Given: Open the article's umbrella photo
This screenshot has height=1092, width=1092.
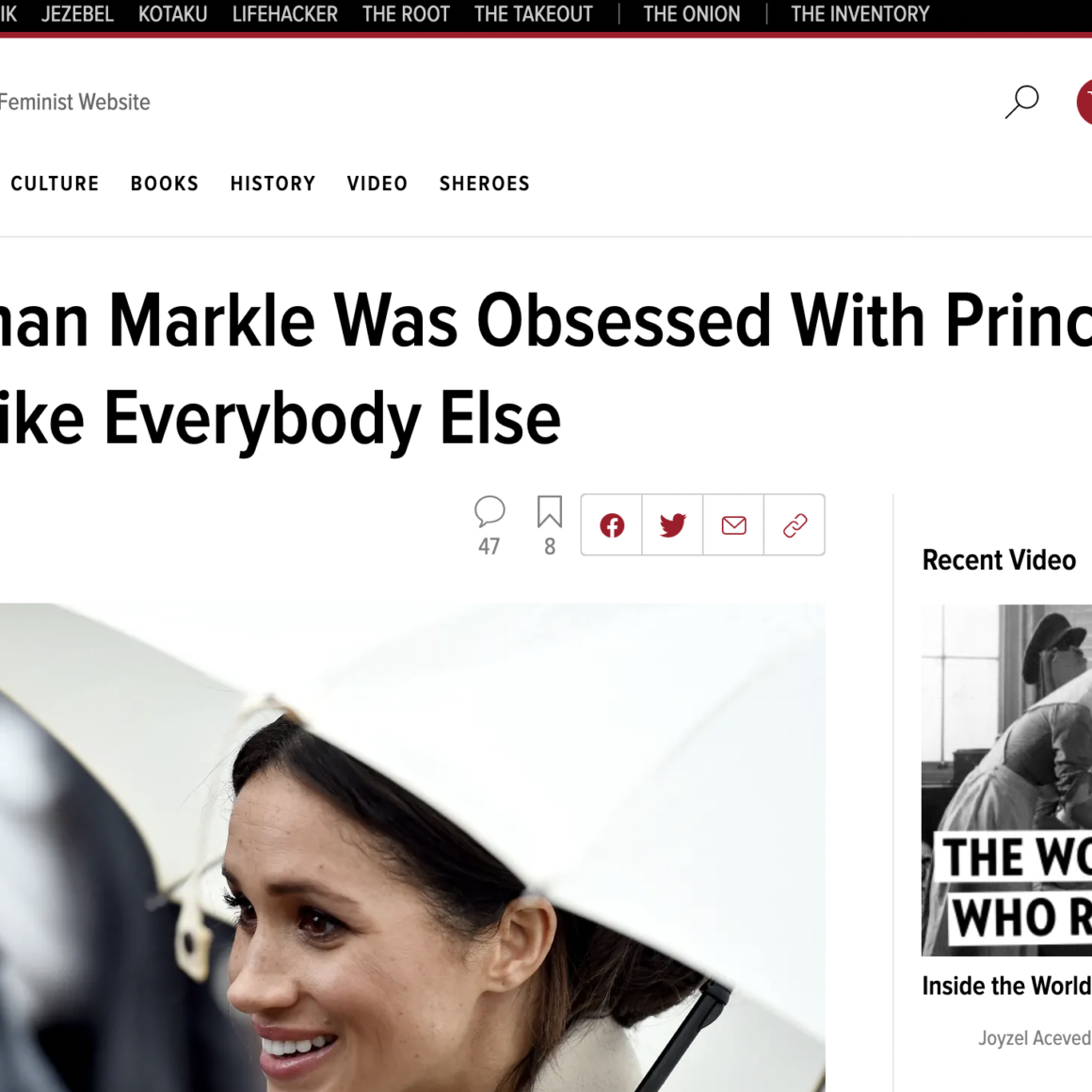Looking at the screenshot, I should pyautogui.click(x=412, y=847).
